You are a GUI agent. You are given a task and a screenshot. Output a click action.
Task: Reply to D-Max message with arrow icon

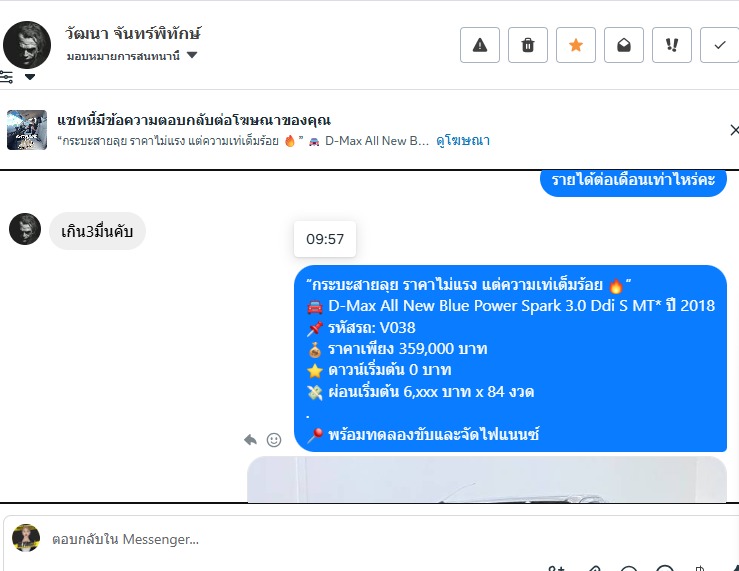point(250,440)
